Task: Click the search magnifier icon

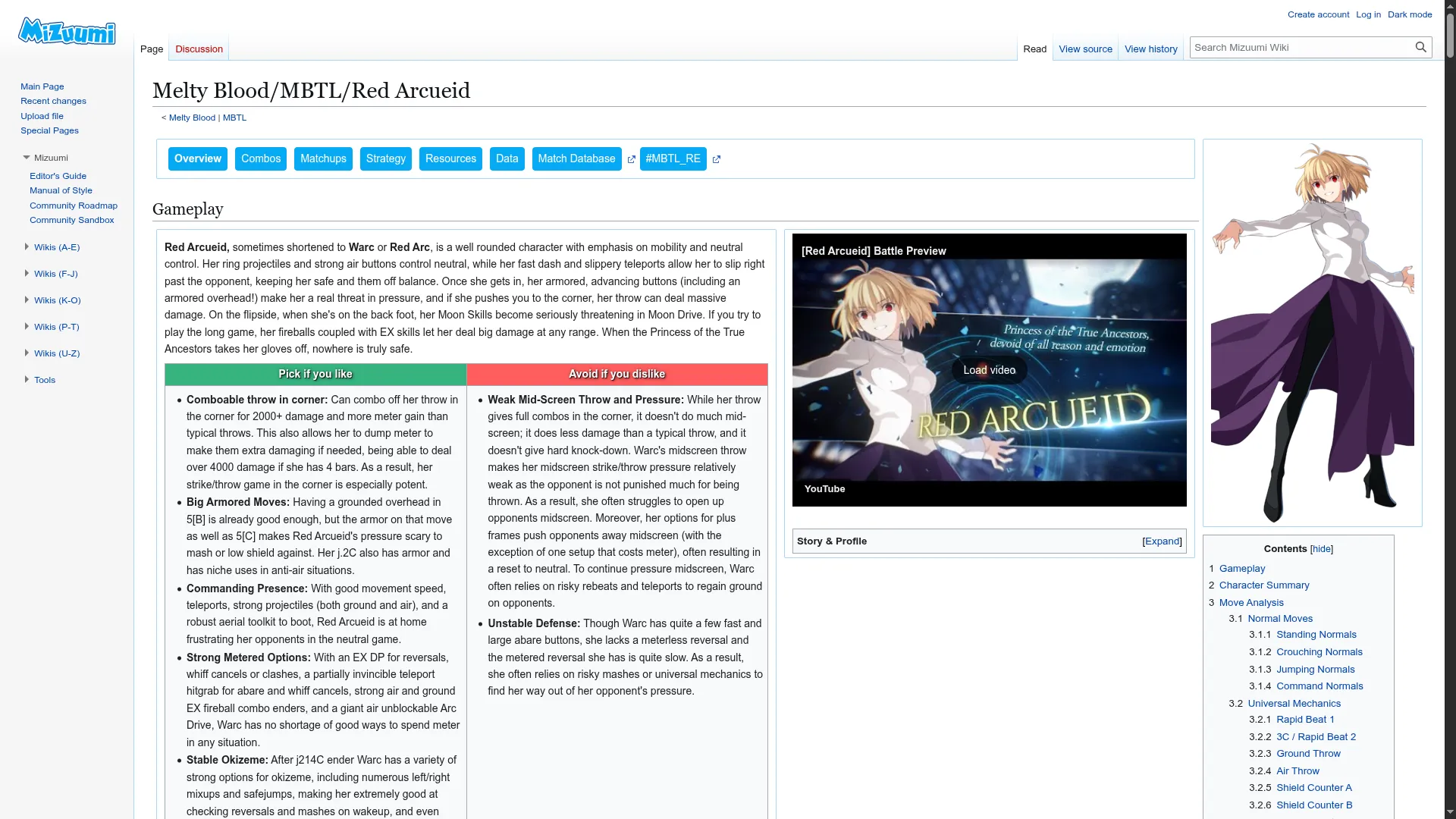Action: [x=1420, y=47]
